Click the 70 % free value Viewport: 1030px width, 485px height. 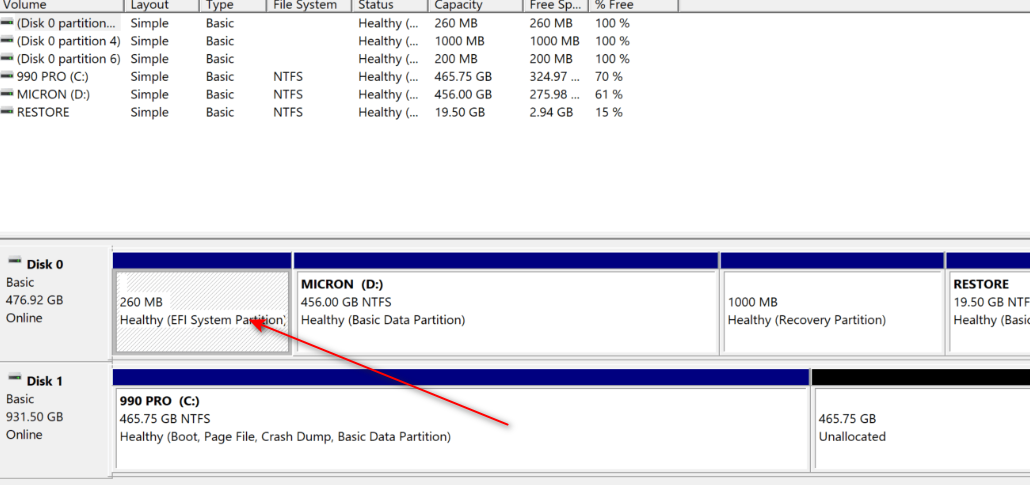click(x=609, y=76)
